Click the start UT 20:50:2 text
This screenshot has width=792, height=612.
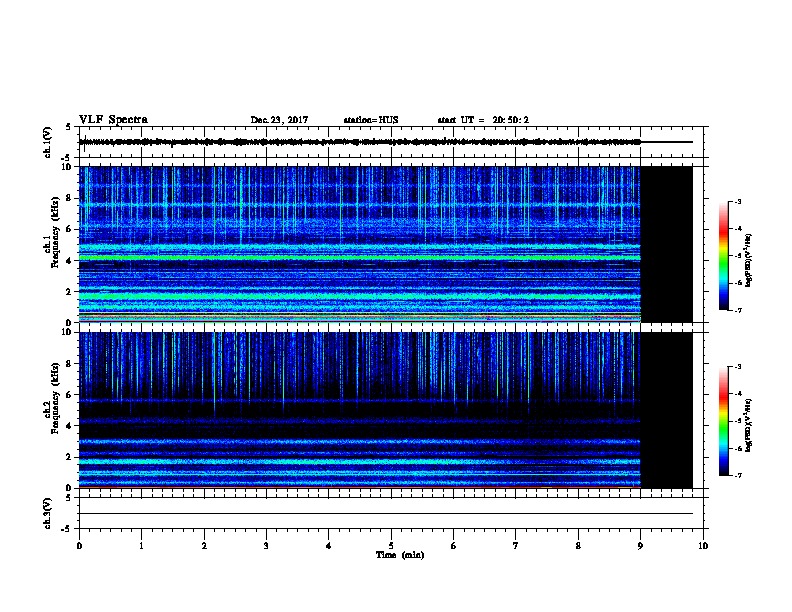pos(483,120)
